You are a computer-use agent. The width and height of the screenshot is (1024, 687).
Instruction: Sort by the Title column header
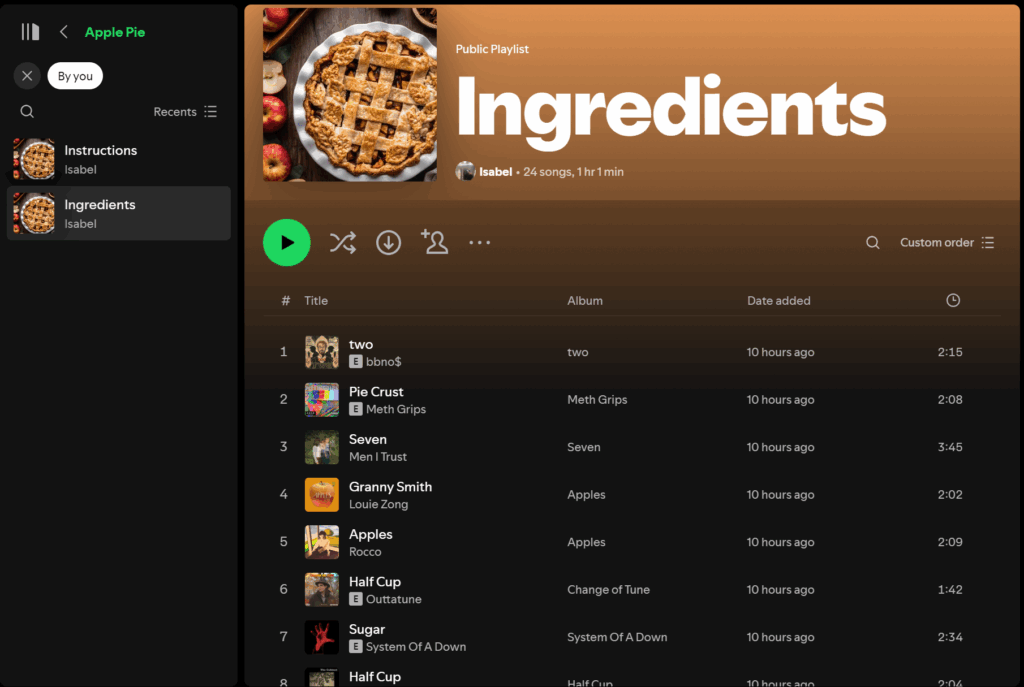pyautogui.click(x=316, y=300)
